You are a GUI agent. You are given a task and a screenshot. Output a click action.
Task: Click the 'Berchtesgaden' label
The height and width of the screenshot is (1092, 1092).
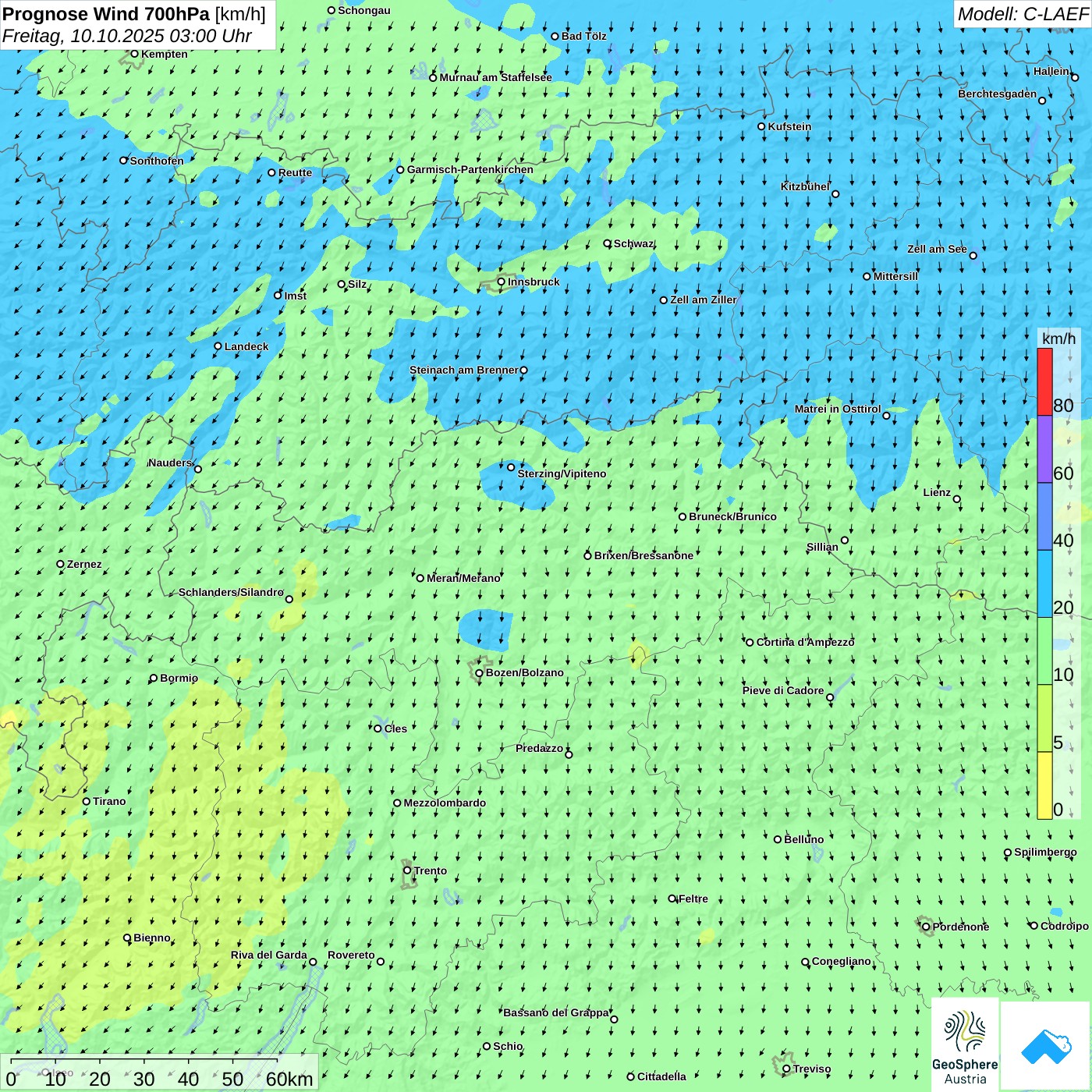tap(998, 94)
